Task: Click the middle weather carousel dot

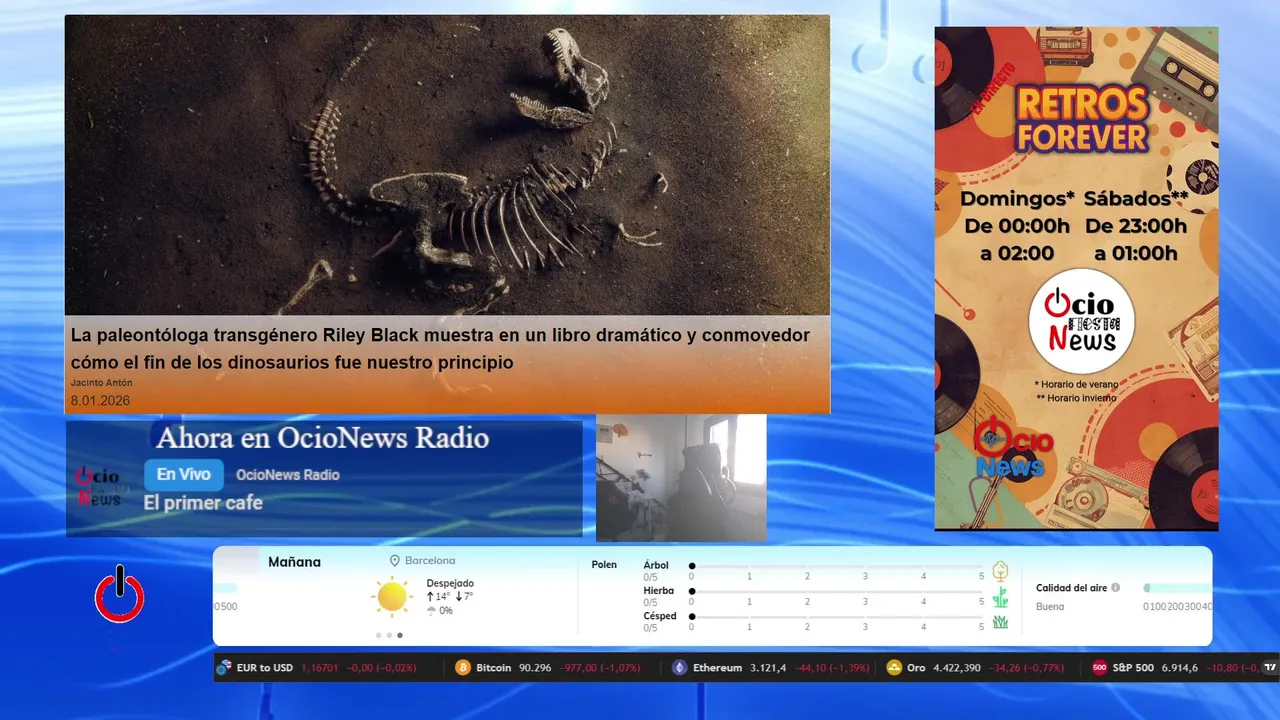Action: click(x=389, y=635)
